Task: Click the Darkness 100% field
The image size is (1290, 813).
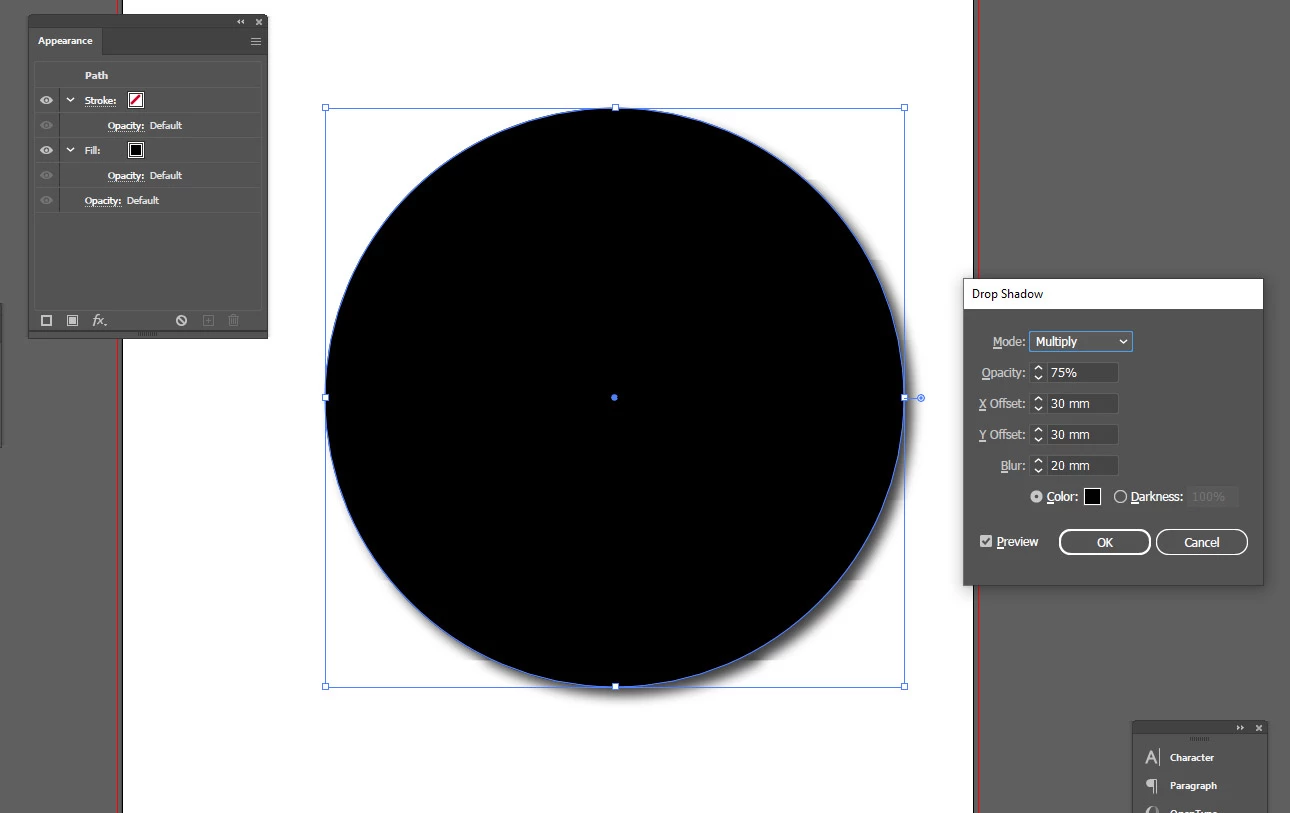Action: 1213,497
